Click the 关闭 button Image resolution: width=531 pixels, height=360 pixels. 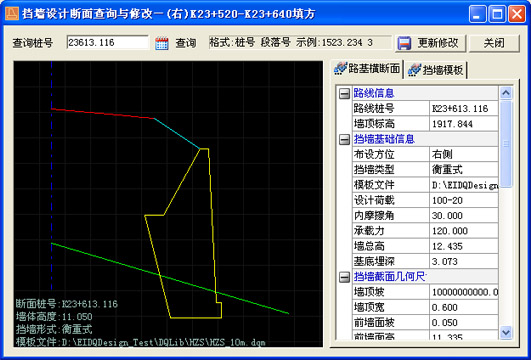494,43
